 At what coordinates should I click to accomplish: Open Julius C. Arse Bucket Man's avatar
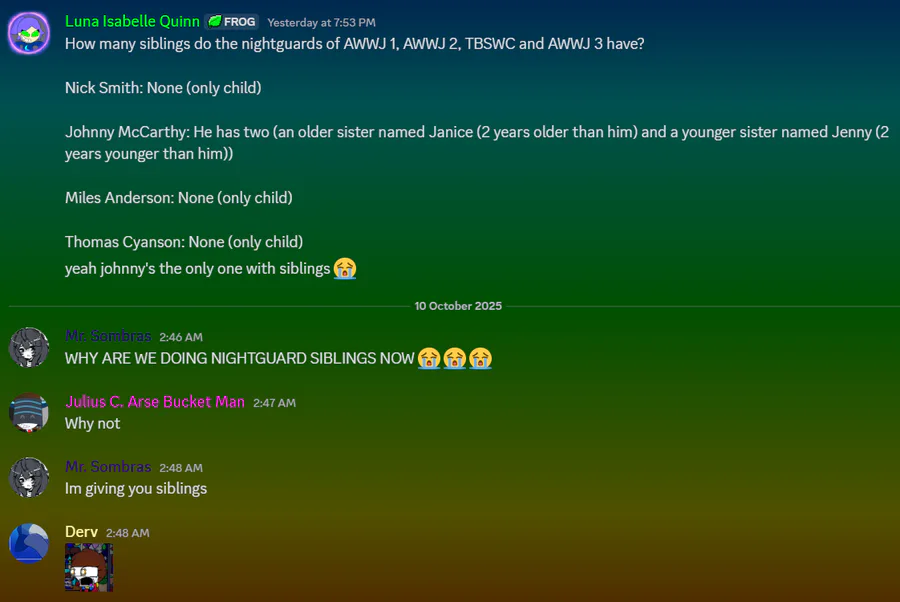[29, 413]
